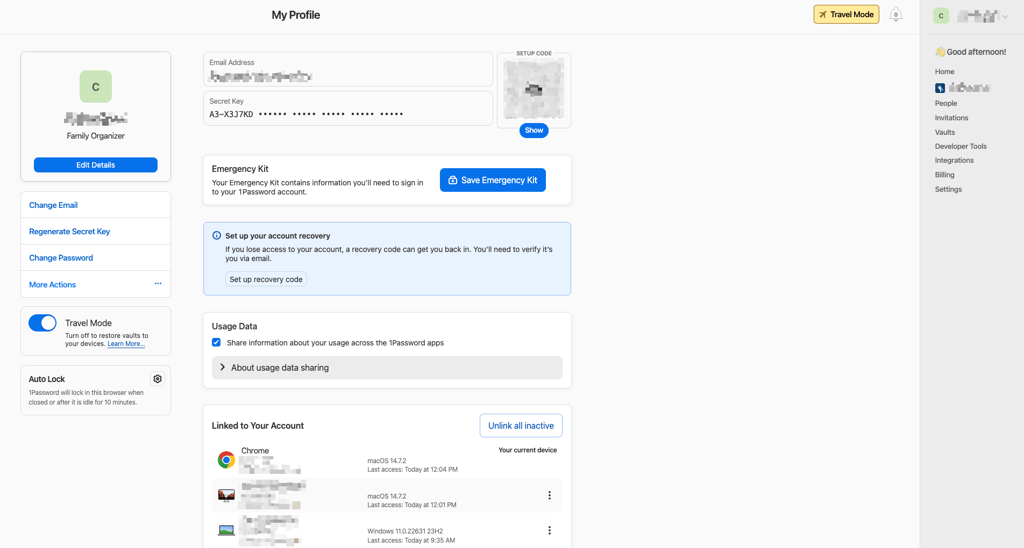The width and height of the screenshot is (1024, 548).
Task: Click the Chrome browser device icon
Action: [226, 460]
